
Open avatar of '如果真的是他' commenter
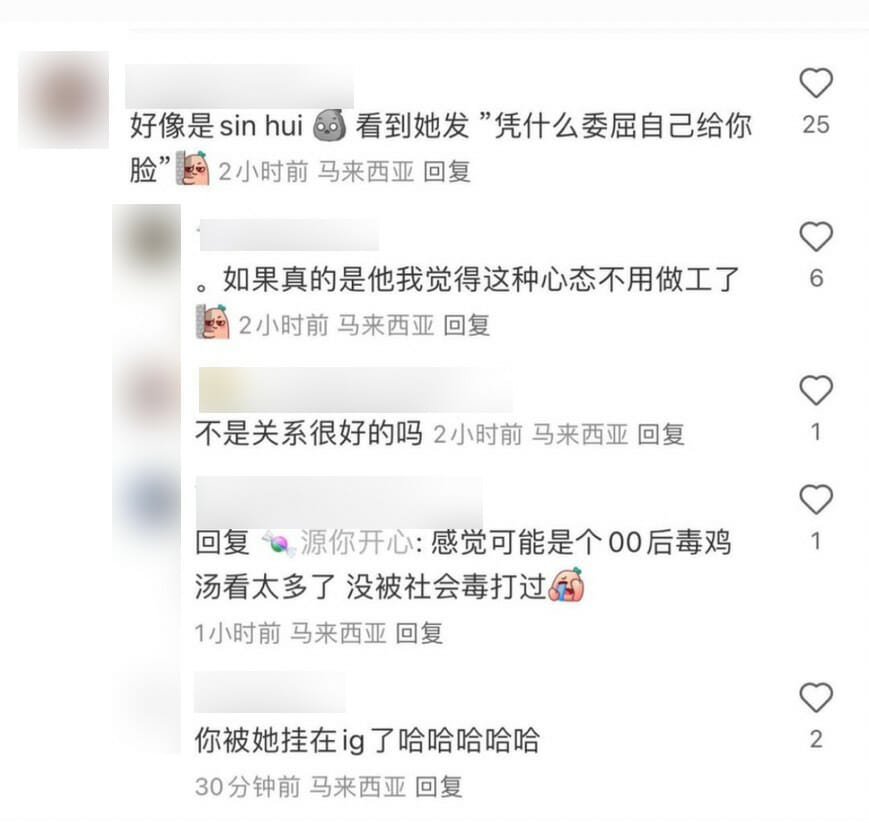point(147,244)
